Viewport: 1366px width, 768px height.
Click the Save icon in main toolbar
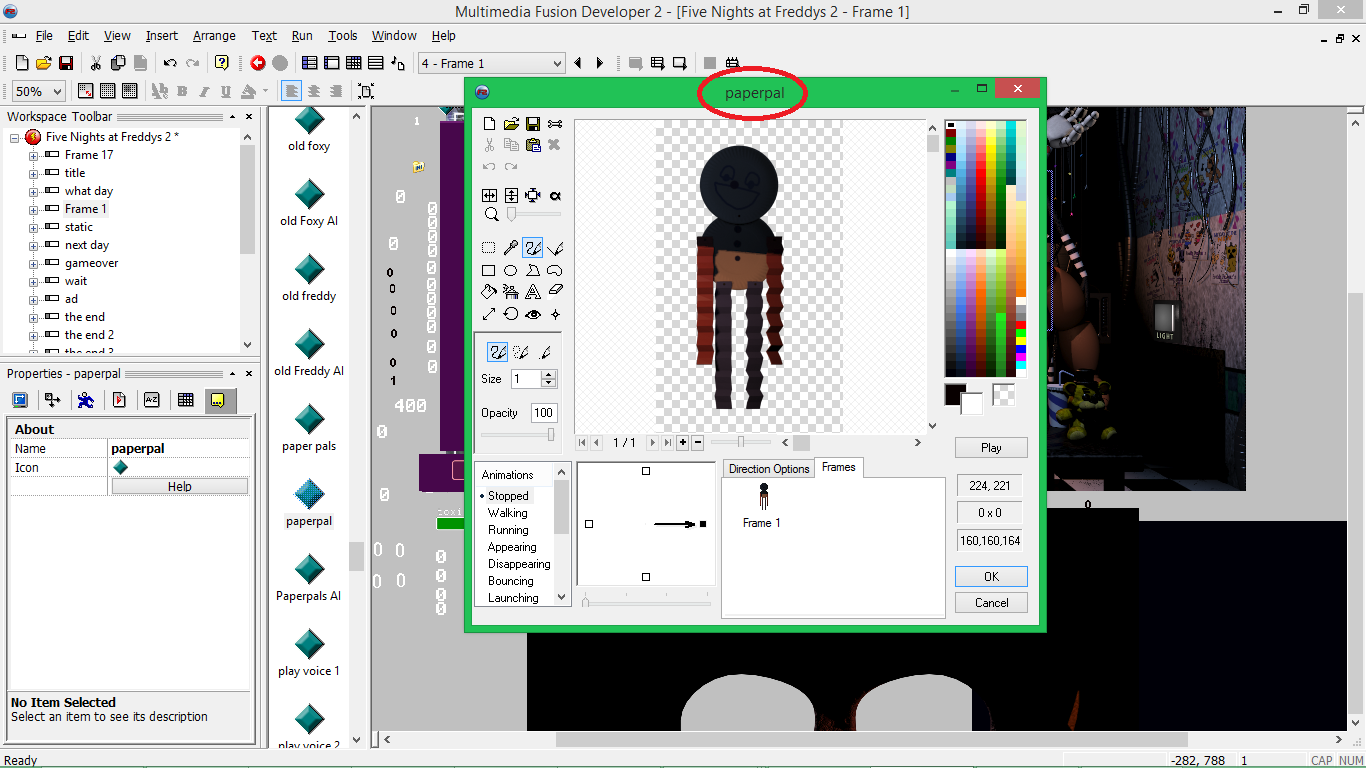tap(66, 63)
